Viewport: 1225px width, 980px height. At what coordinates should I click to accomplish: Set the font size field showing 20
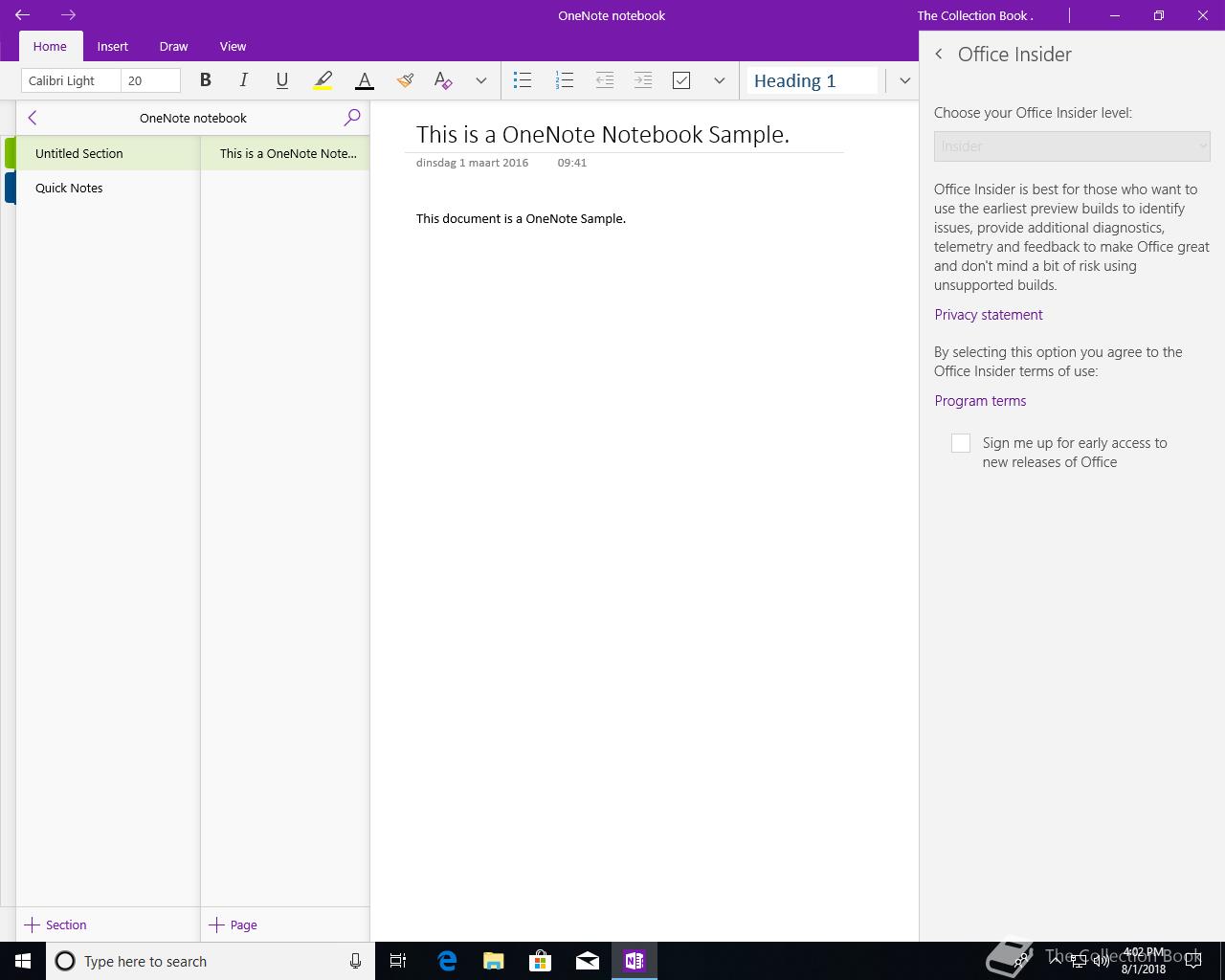tap(151, 80)
